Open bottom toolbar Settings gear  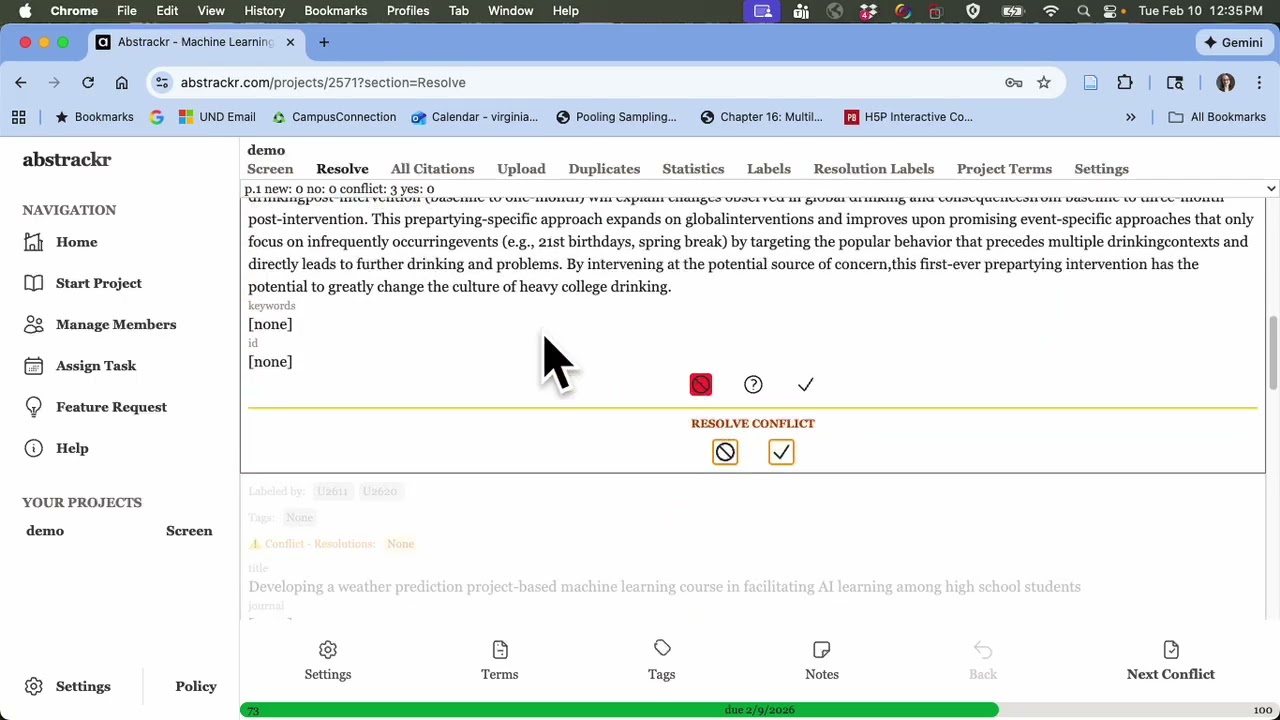[x=328, y=661]
